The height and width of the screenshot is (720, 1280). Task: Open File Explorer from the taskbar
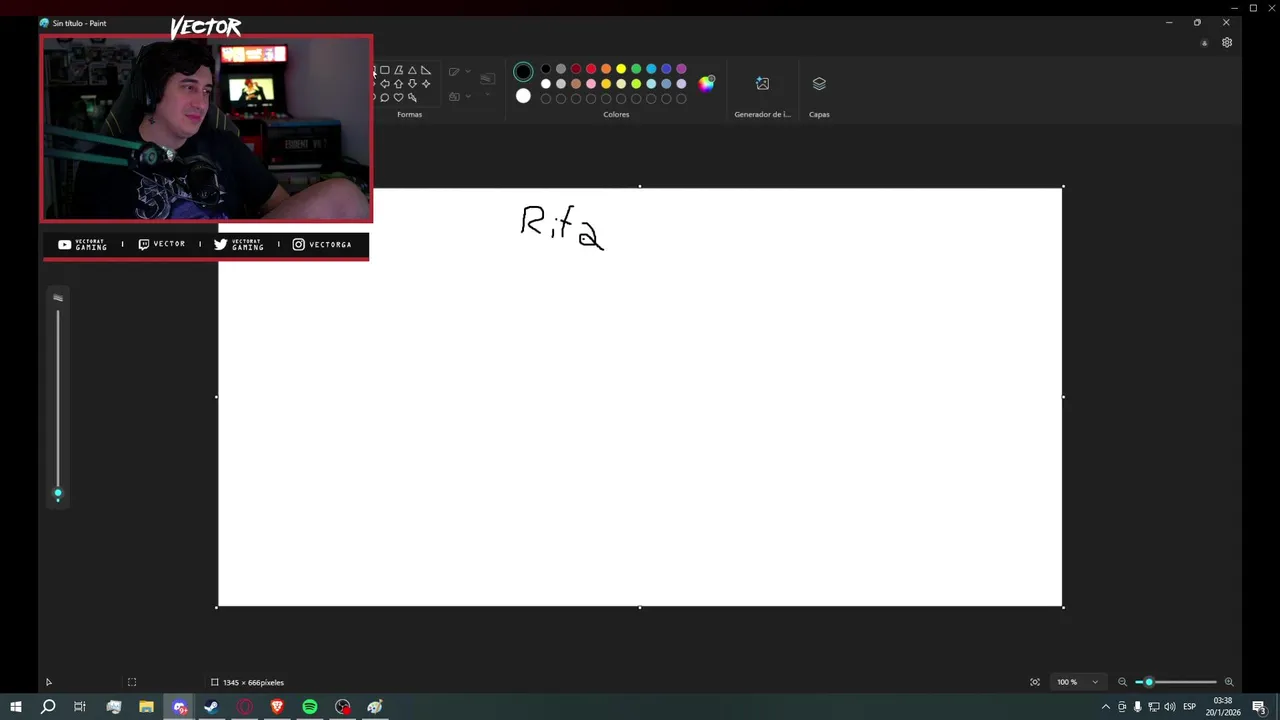pyautogui.click(x=146, y=707)
